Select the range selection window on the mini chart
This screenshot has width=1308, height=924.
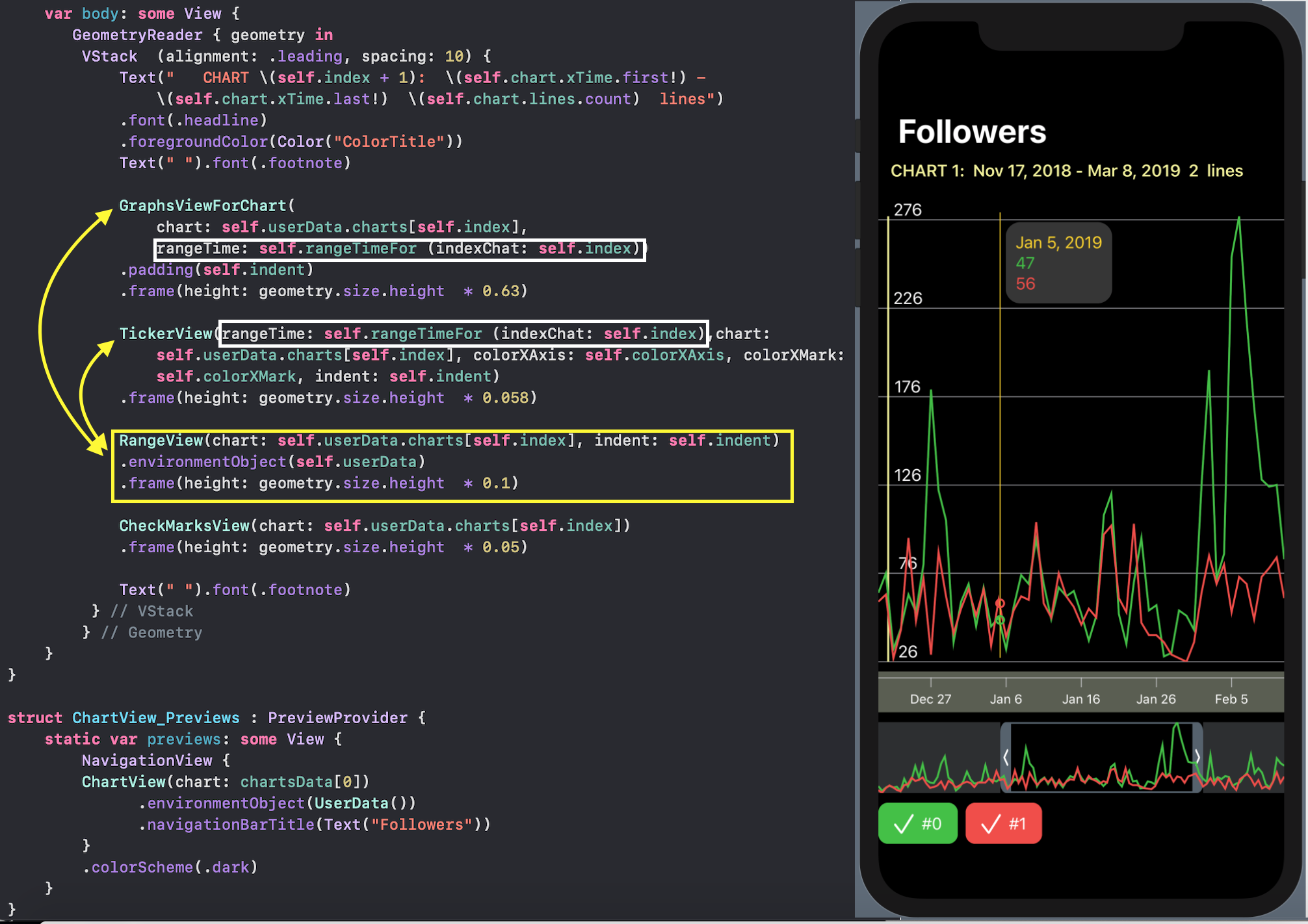1102,757
